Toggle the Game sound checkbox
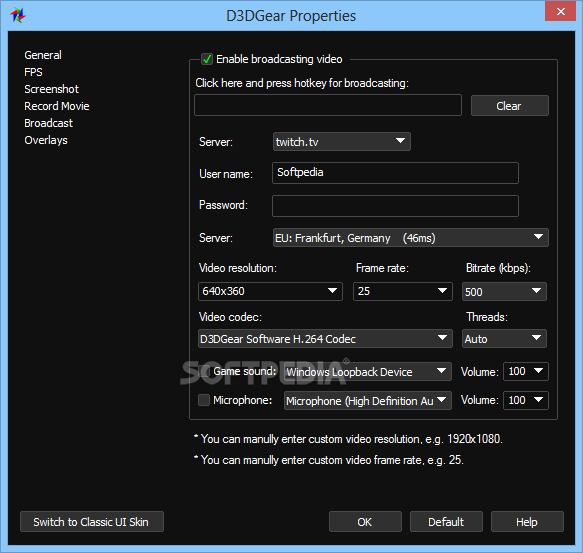 tap(204, 371)
